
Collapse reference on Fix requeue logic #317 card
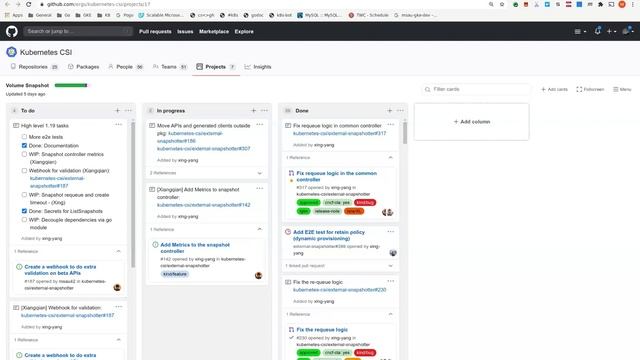click(x=391, y=158)
